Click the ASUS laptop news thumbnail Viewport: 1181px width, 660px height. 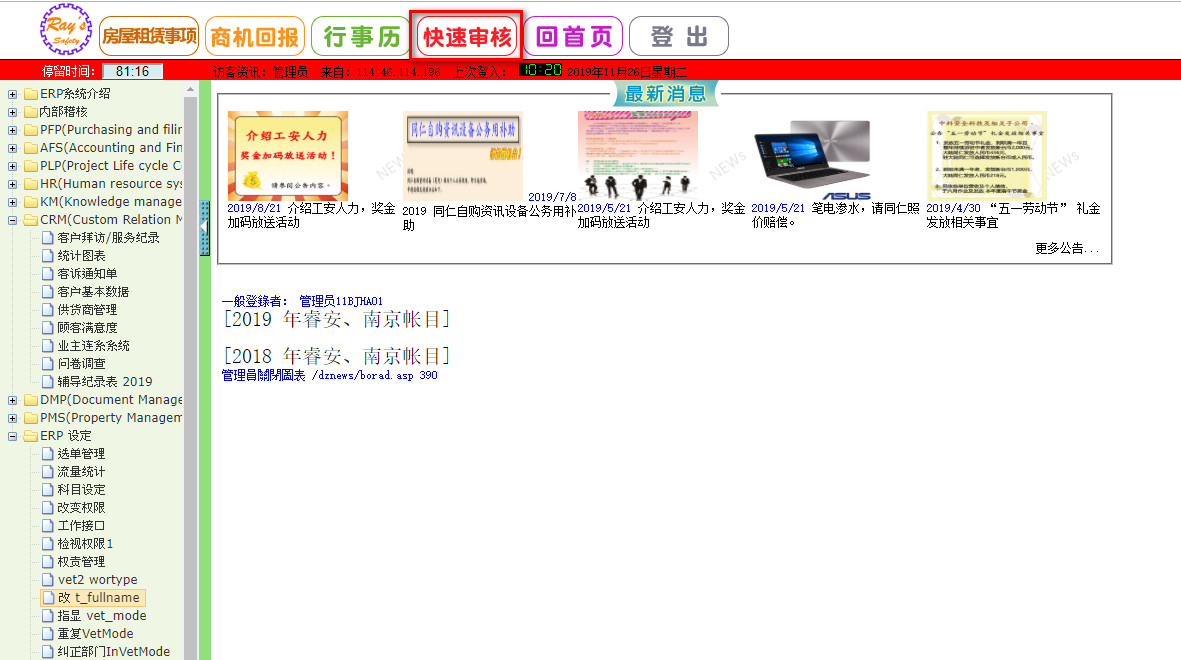click(811, 158)
